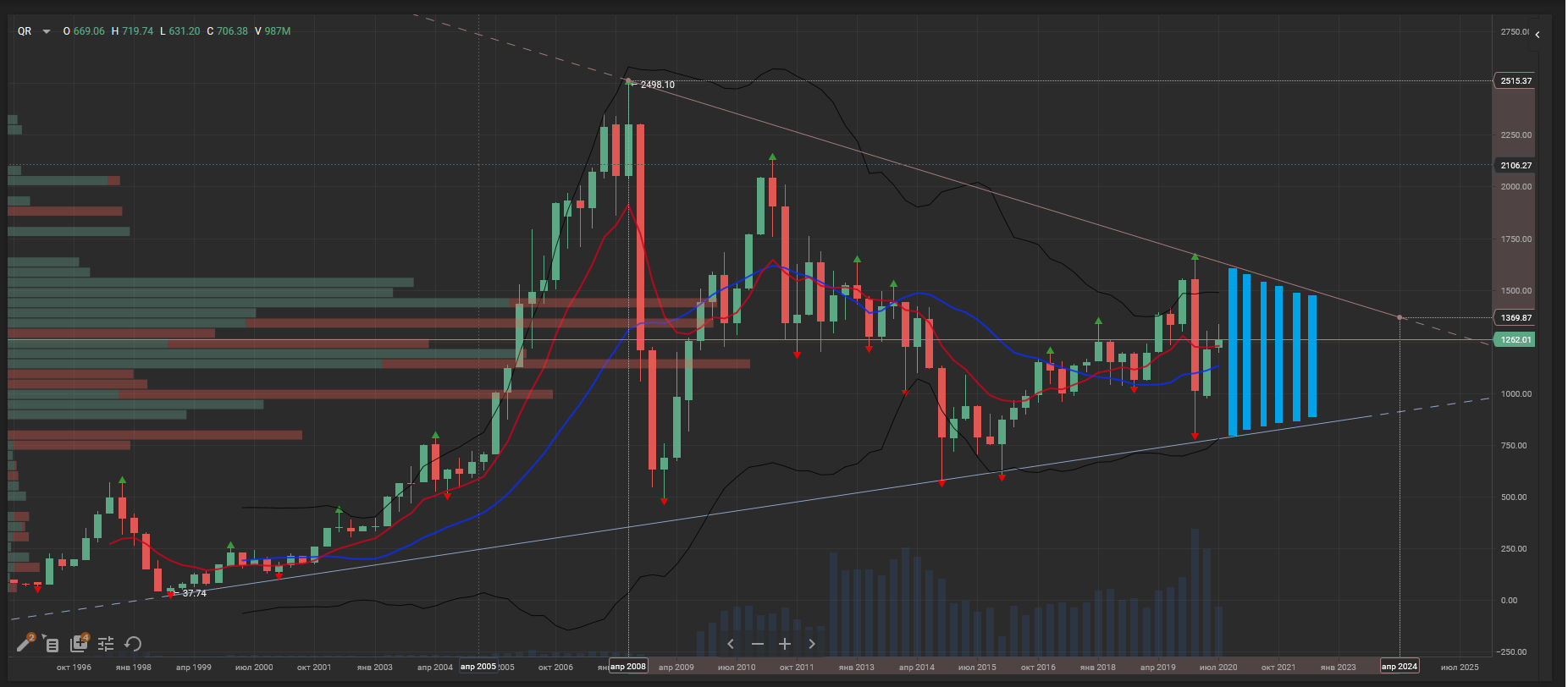Zoom out using the minus button

click(758, 645)
